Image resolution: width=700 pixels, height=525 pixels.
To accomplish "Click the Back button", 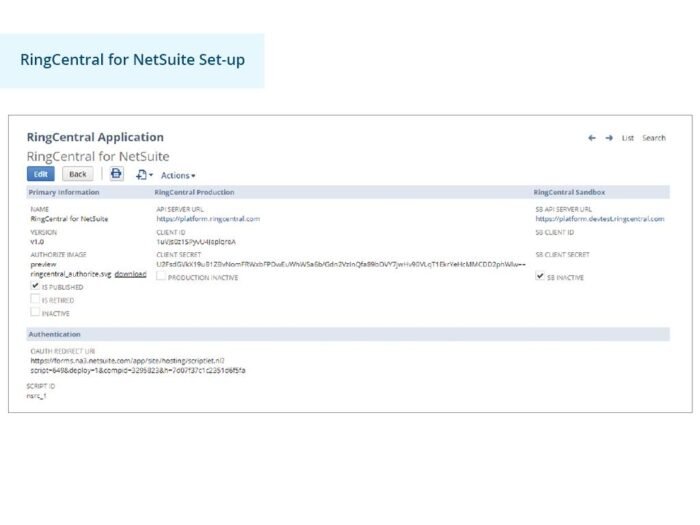I will pos(78,174).
